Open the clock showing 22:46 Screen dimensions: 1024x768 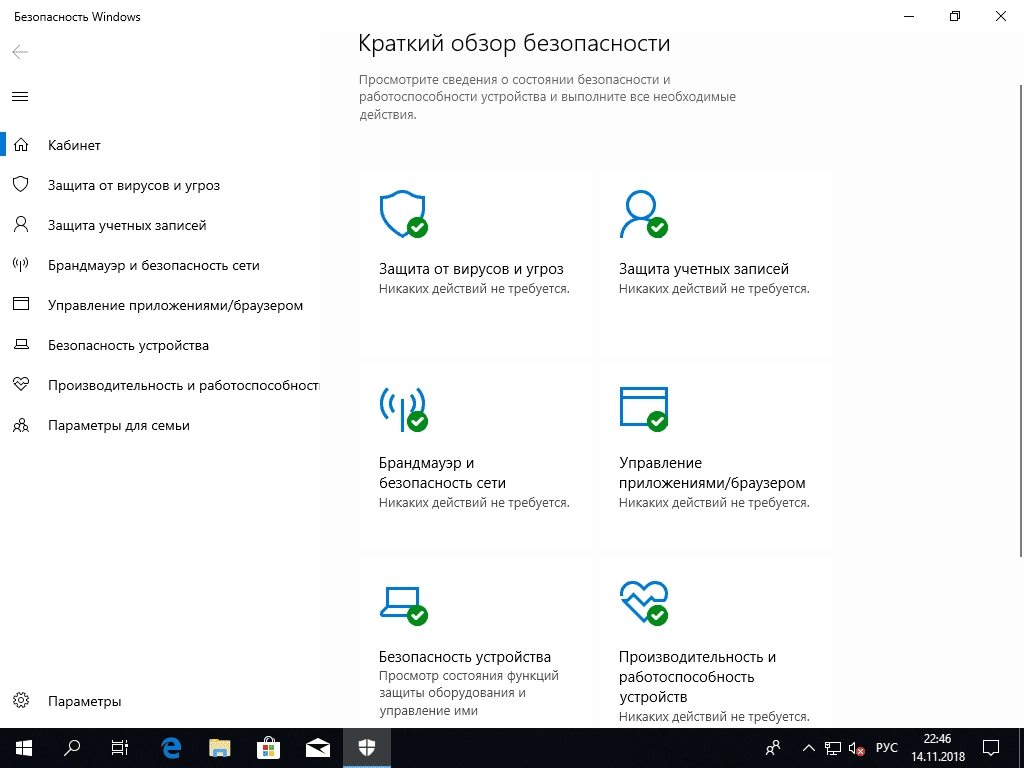[938, 748]
